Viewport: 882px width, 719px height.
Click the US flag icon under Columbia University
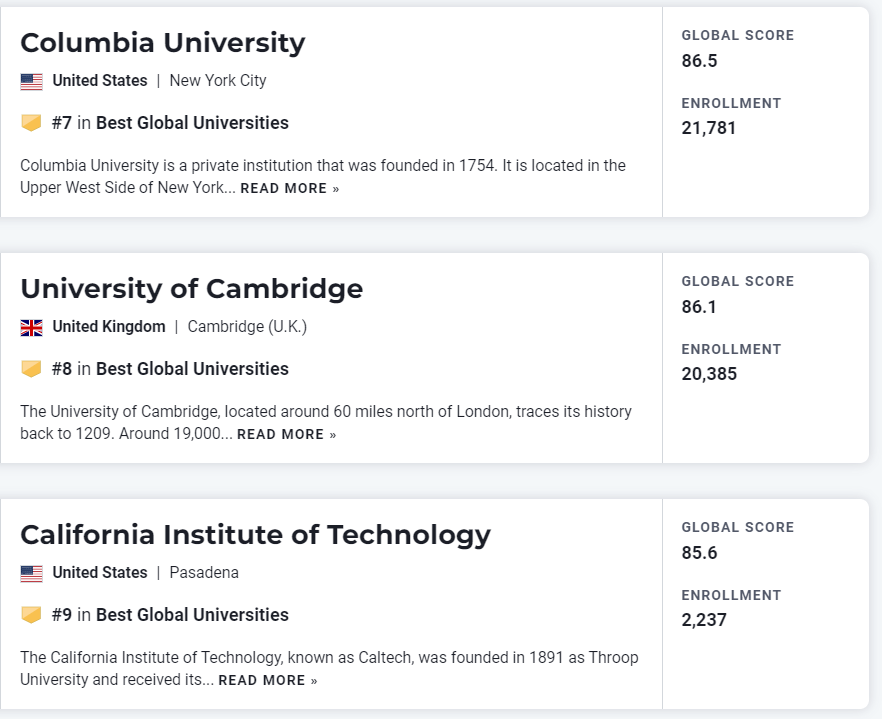[32, 81]
